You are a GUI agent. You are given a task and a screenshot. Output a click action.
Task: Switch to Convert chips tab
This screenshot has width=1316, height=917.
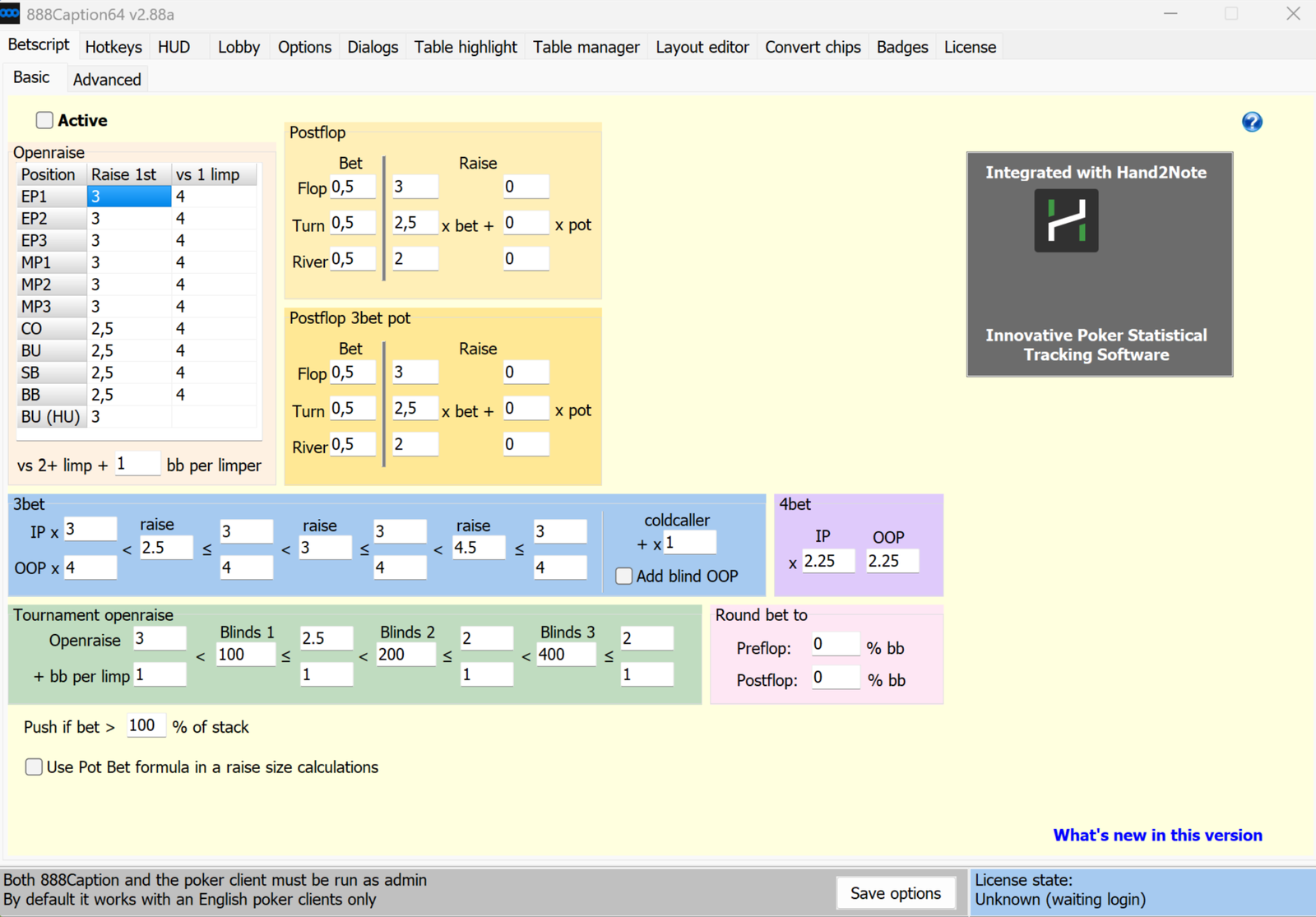point(813,47)
